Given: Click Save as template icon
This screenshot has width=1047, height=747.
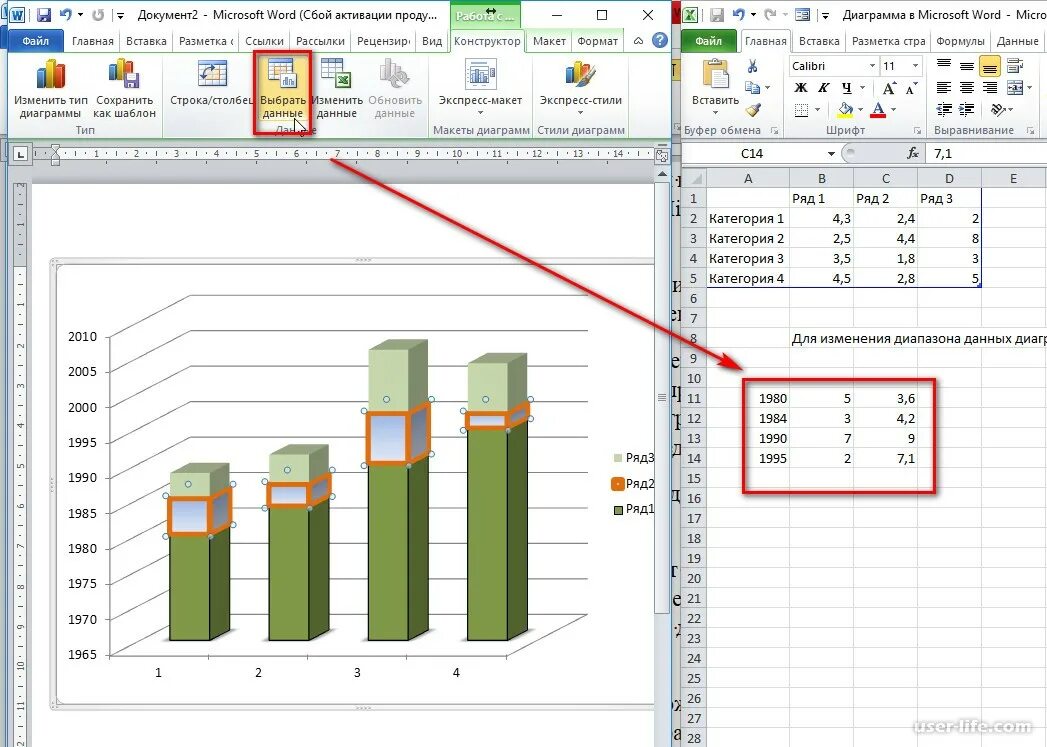Looking at the screenshot, I should click(124, 74).
